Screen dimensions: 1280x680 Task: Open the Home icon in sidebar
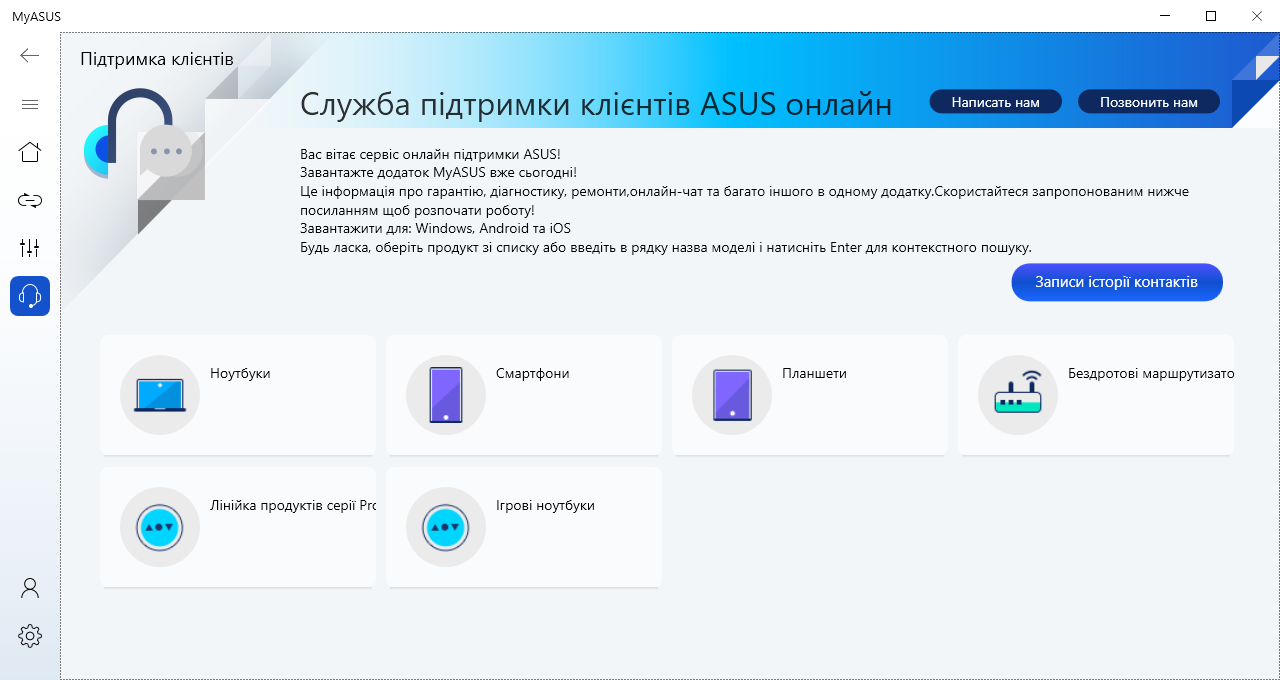pos(30,152)
